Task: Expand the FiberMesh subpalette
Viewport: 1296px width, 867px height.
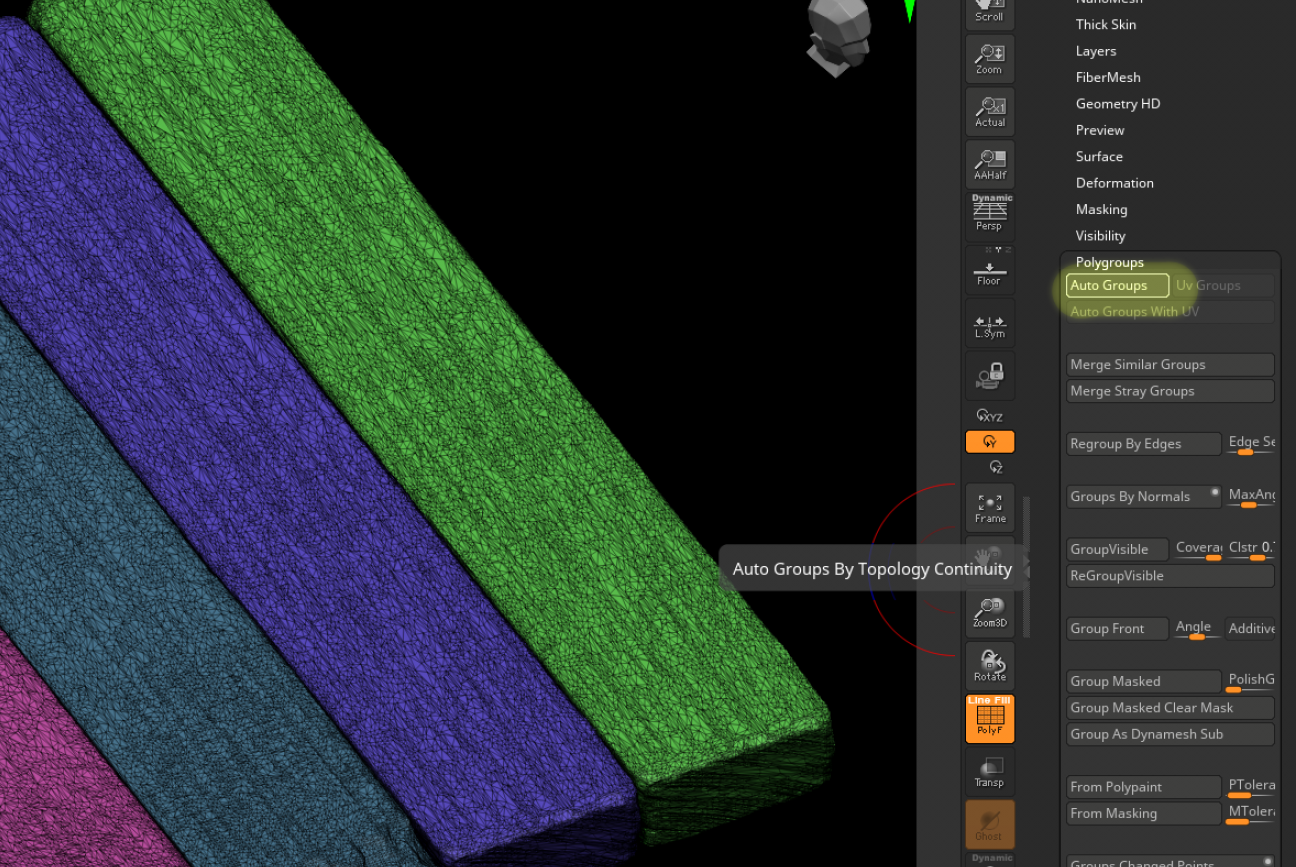Action: (x=1108, y=77)
